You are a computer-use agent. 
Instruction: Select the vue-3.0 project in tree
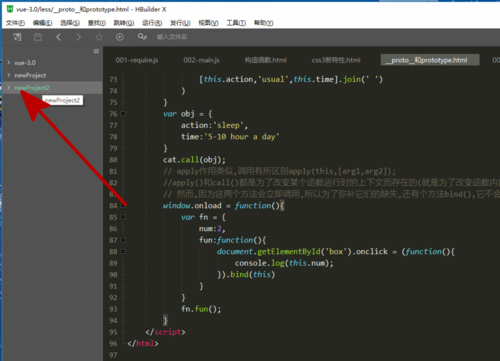[25, 63]
